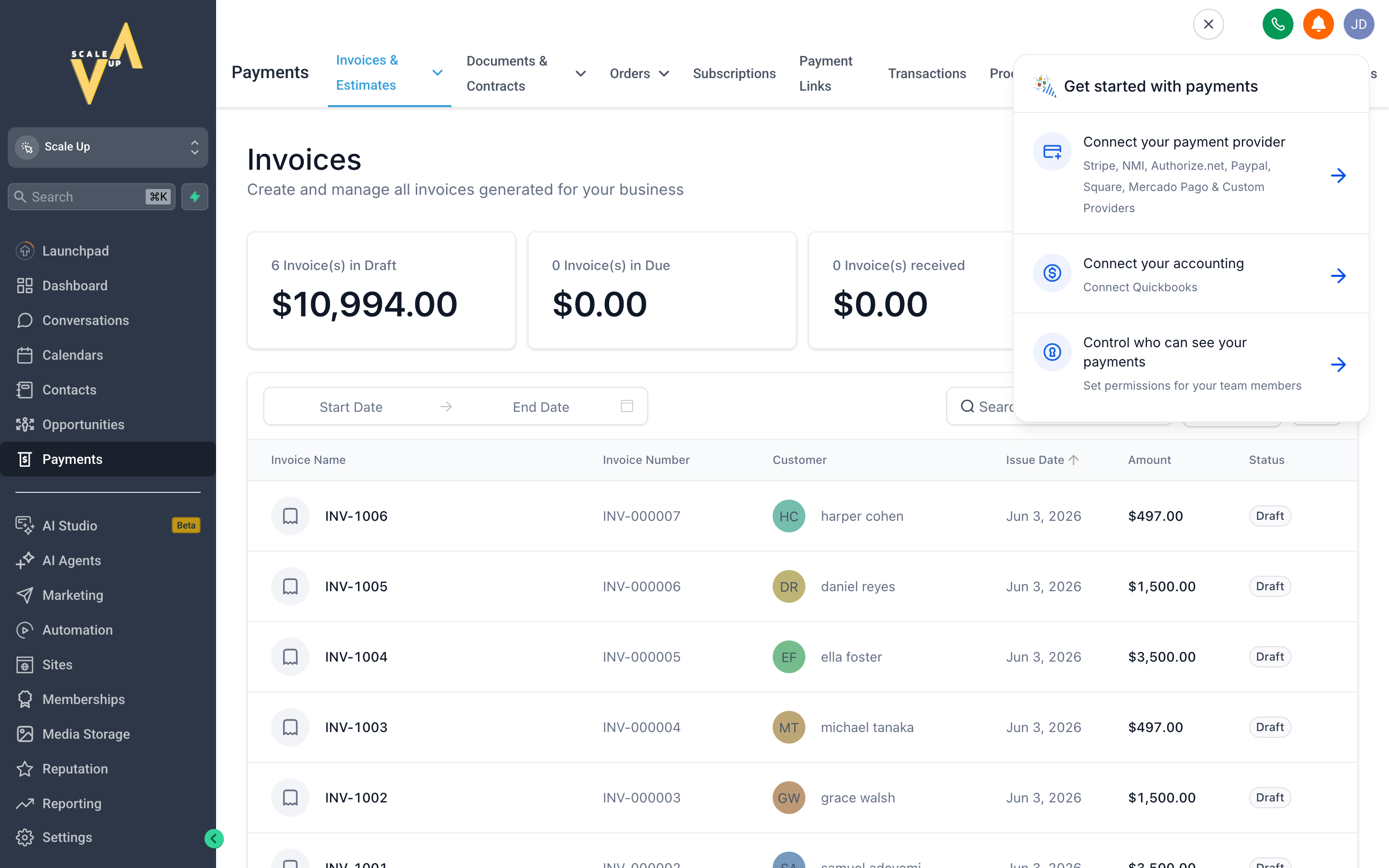
Task: Click the Amount column header
Action: click(1149, 460)
